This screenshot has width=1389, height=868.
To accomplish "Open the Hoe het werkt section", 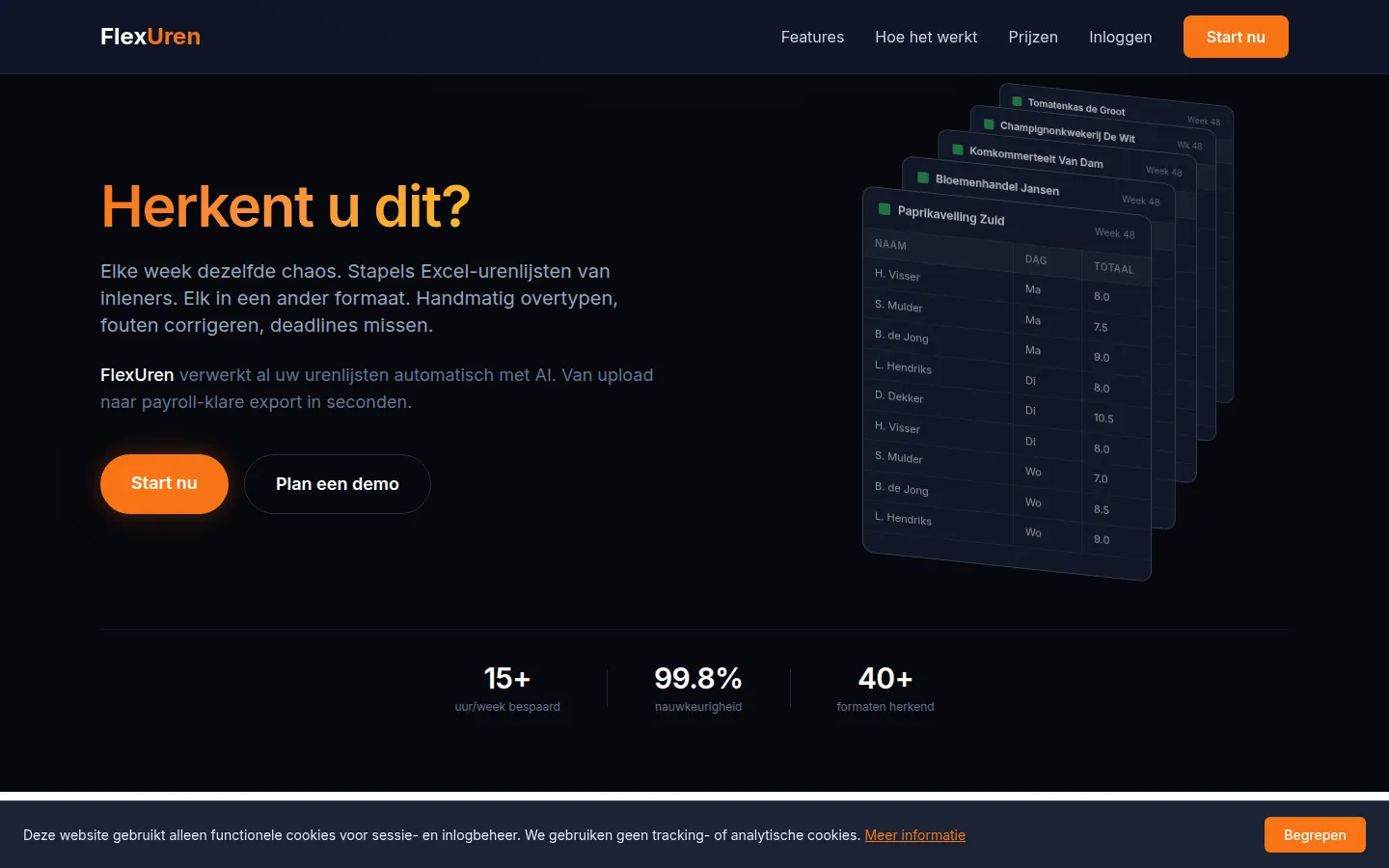I will pos(926,37).
